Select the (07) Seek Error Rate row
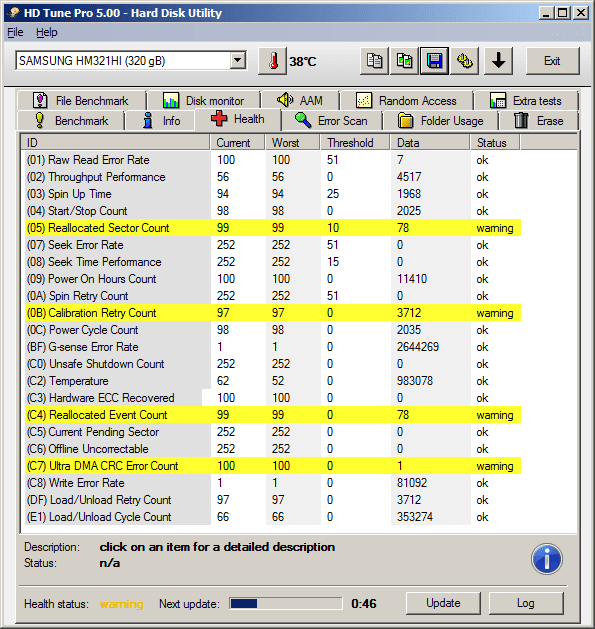This screenshot has height=629, width=595. point(273,245)
